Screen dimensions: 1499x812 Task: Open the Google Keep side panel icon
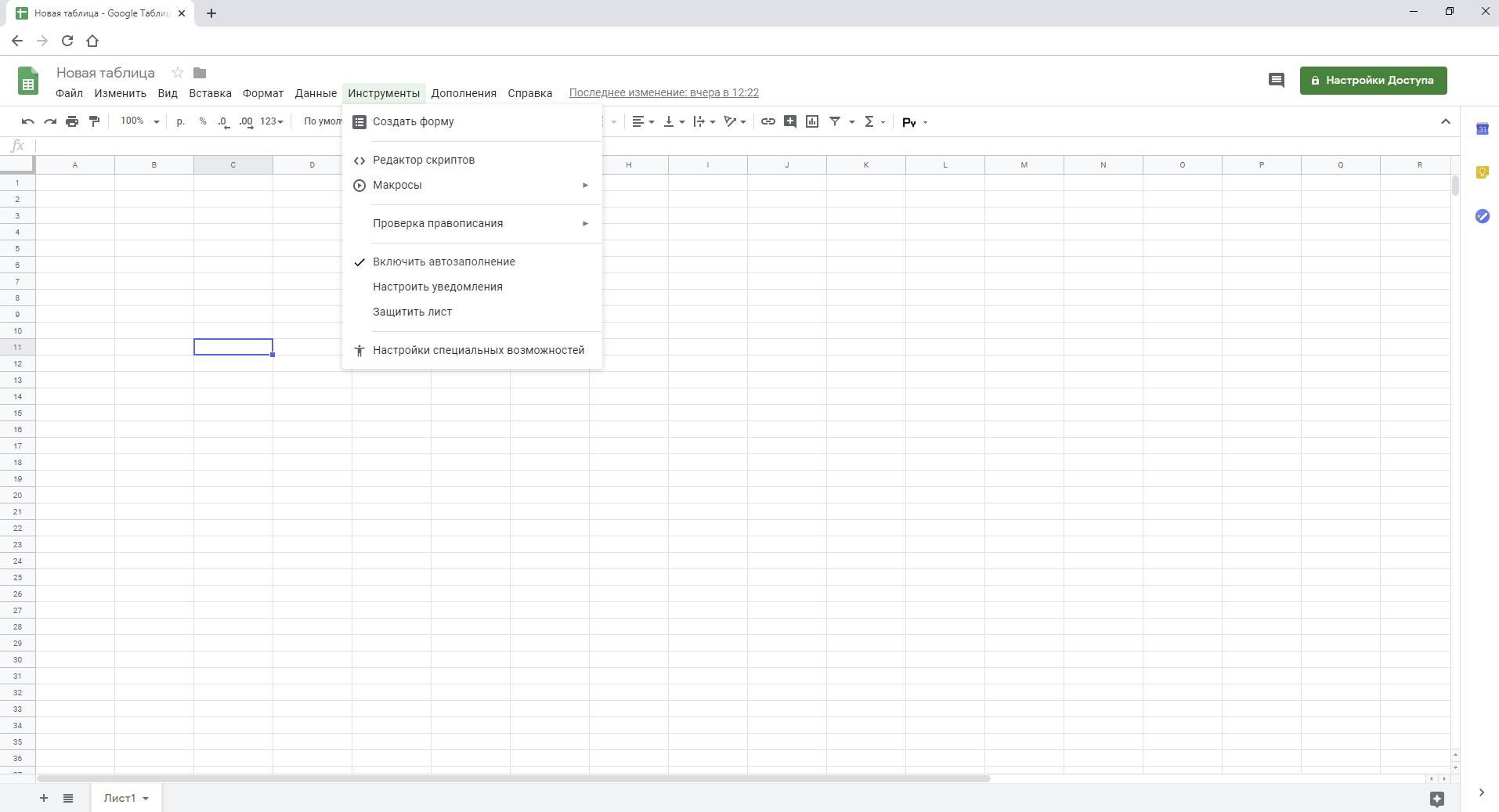pyautogui.click(x=1482, y=172)
